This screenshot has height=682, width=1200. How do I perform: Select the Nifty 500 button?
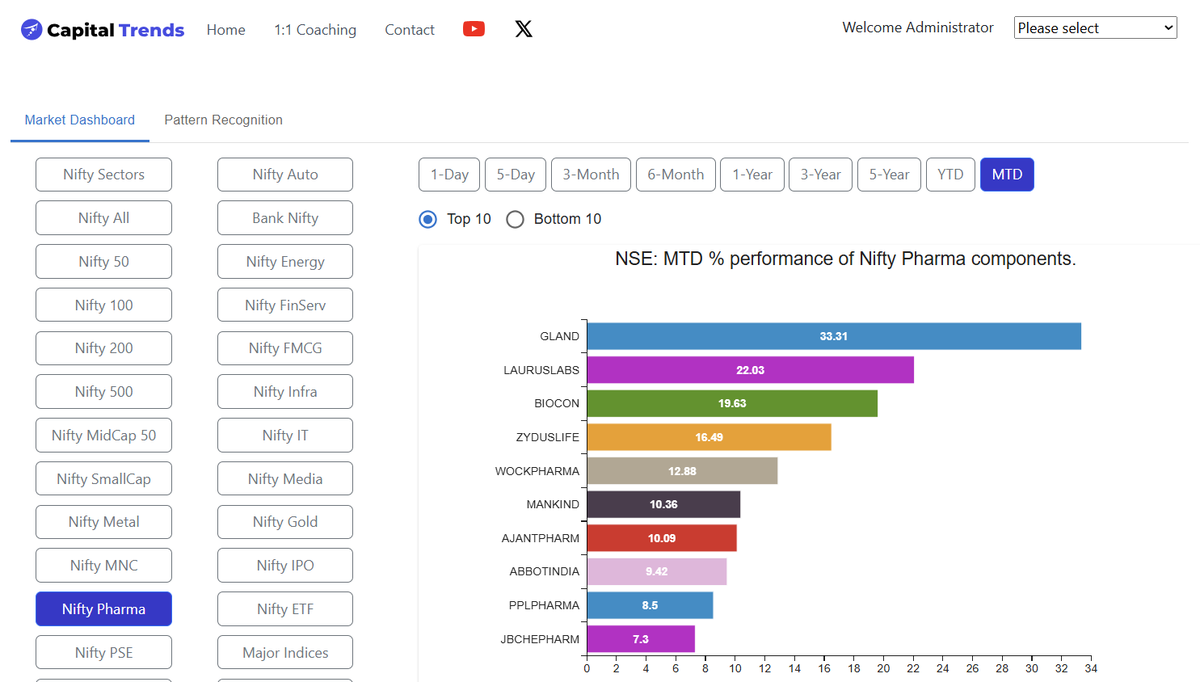[104, 392]
